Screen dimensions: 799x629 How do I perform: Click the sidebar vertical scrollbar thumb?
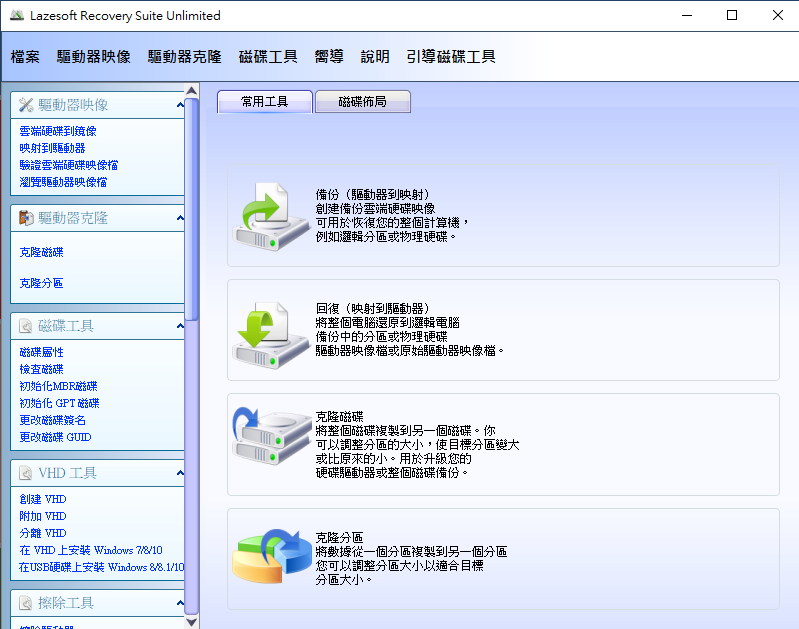pyautogui.click(x=192, y=209)
